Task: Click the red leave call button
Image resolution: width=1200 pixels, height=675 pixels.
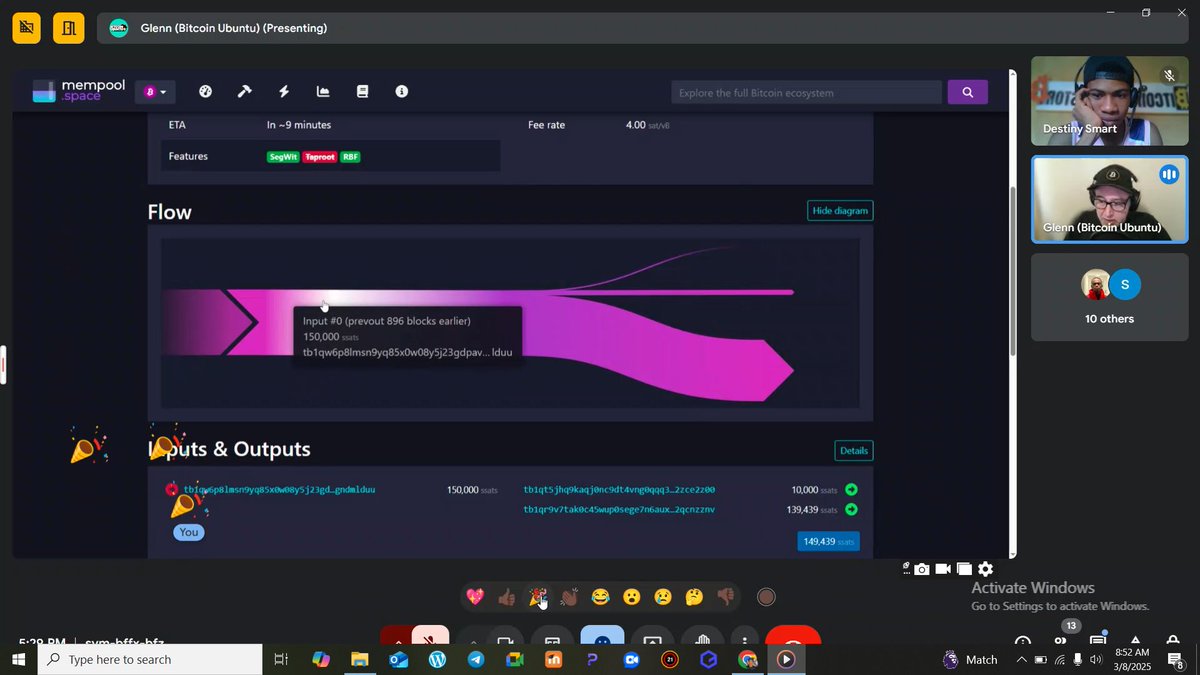Action: tap(793, 635)
